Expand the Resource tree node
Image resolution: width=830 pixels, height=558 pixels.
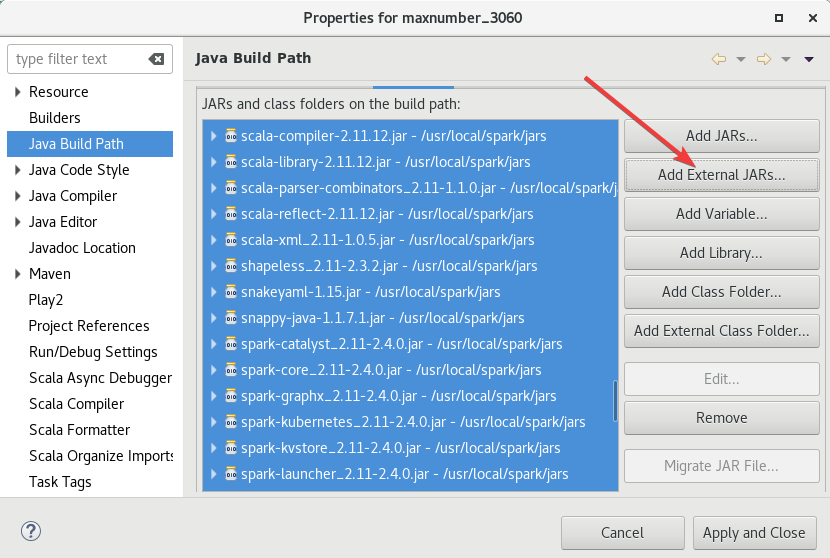(17, 92)
